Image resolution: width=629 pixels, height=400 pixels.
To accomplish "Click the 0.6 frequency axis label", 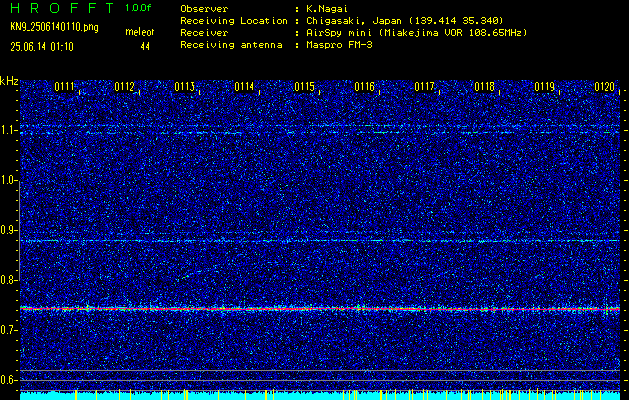I will (7, 380).
